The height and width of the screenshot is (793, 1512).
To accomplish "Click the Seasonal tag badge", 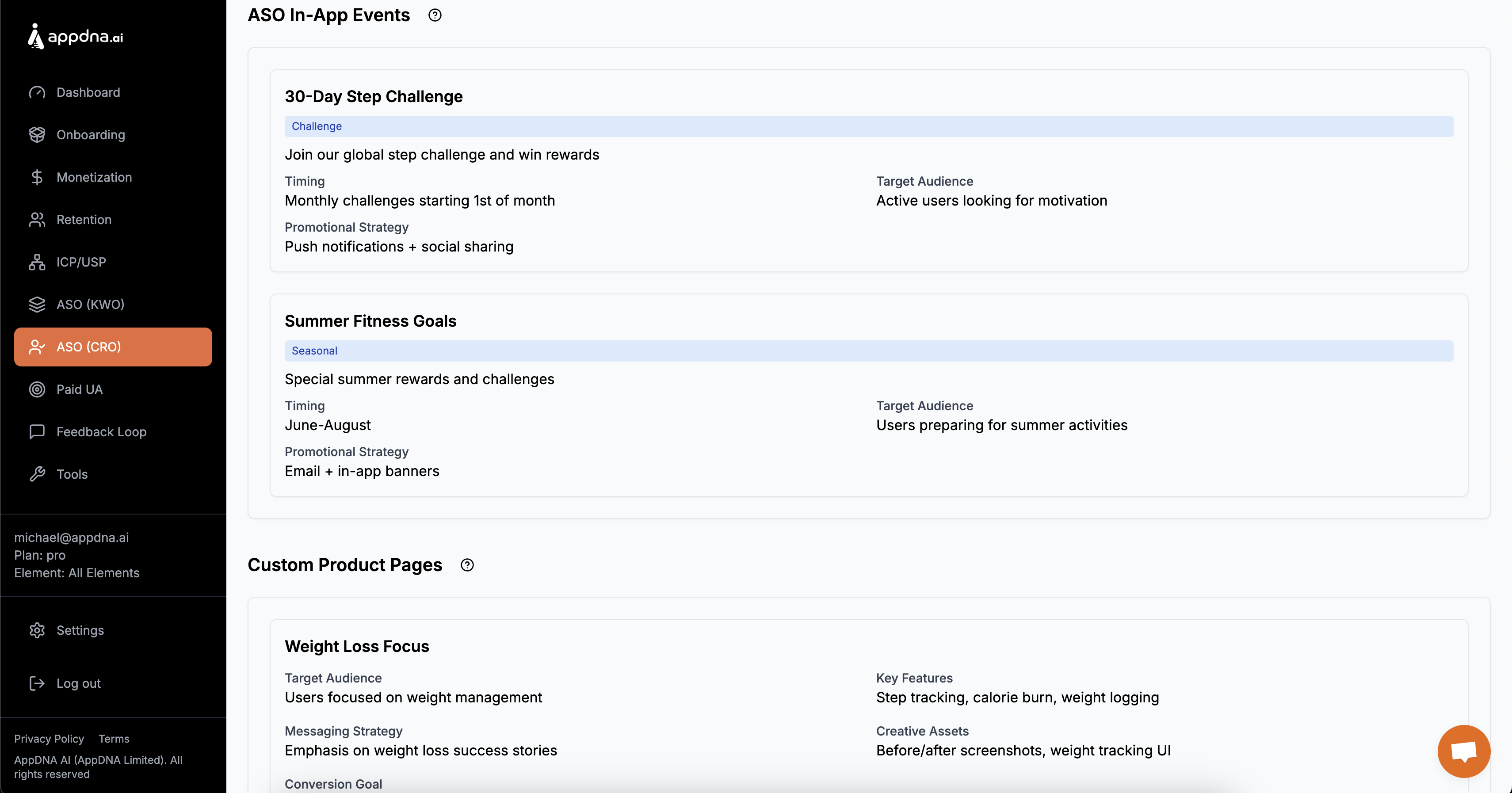I will pos(315,351).
